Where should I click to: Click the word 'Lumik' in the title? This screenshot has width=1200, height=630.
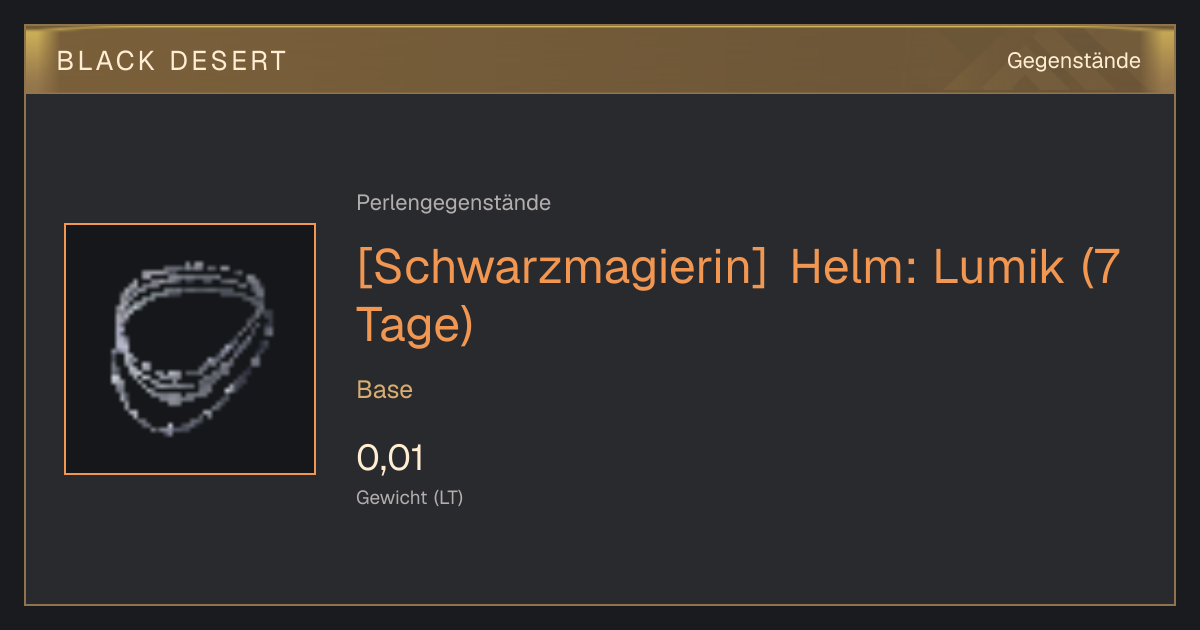(1000, 269)
